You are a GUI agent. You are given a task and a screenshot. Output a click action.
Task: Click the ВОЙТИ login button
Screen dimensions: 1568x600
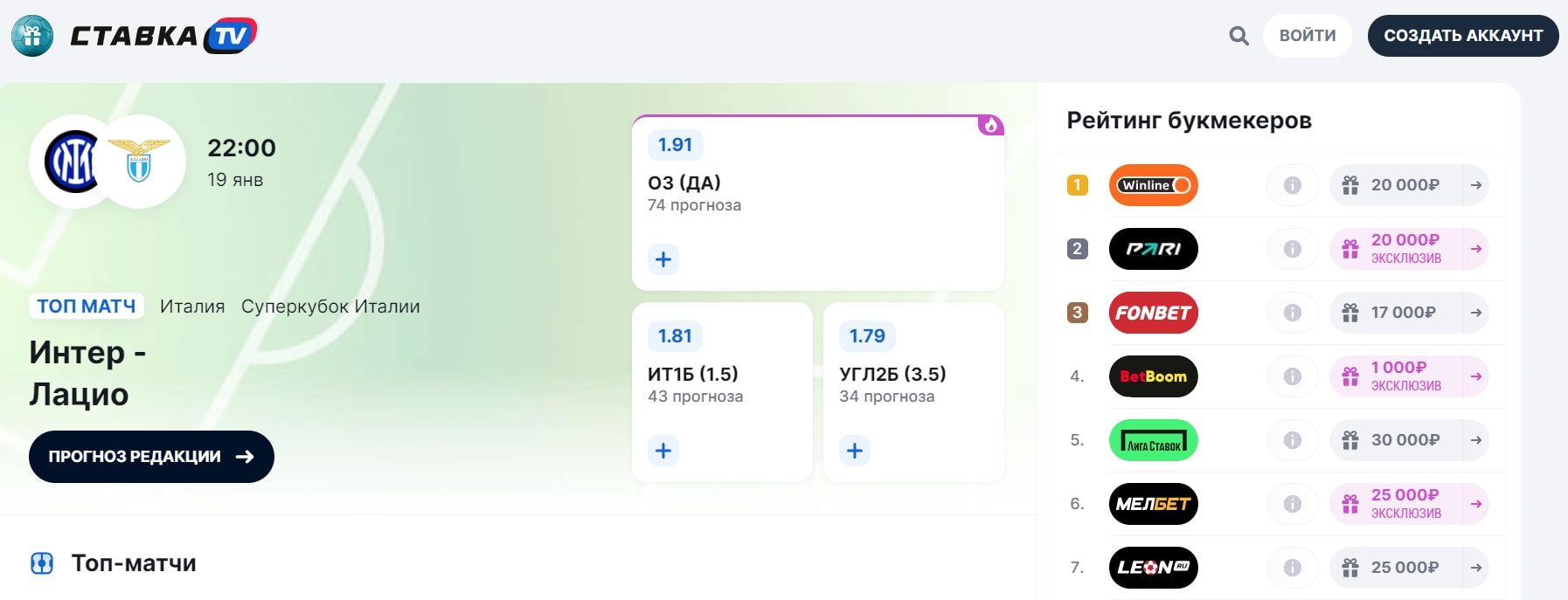coord(1307,36)
